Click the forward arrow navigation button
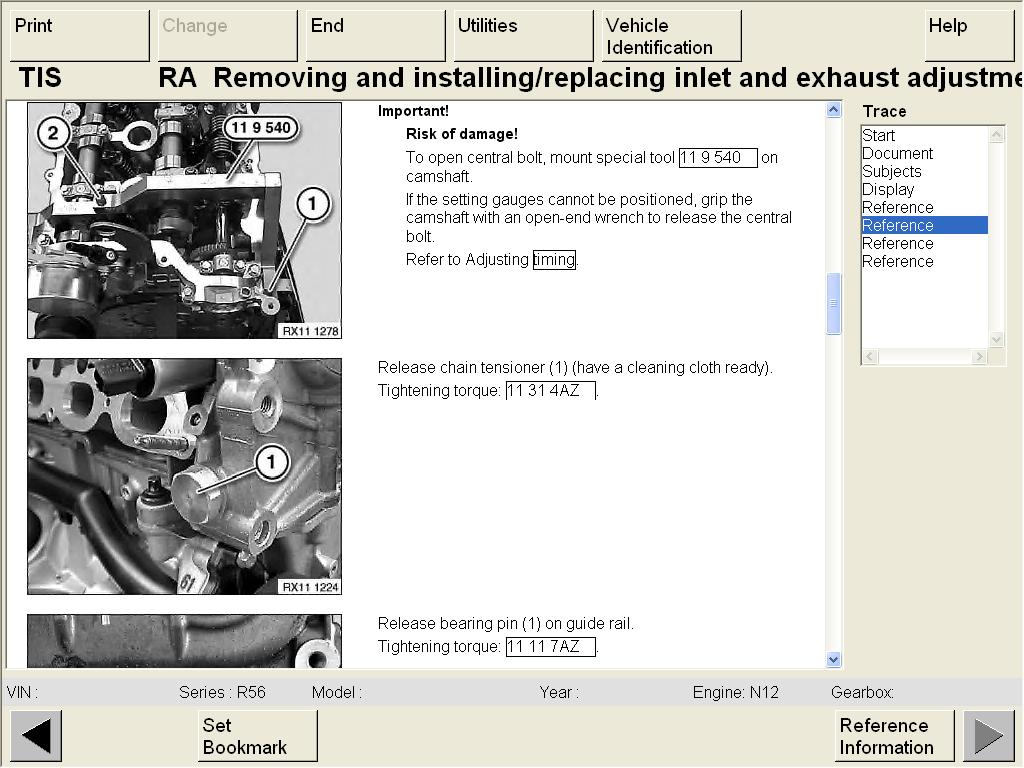The image size is (1024, 768). 988,736
